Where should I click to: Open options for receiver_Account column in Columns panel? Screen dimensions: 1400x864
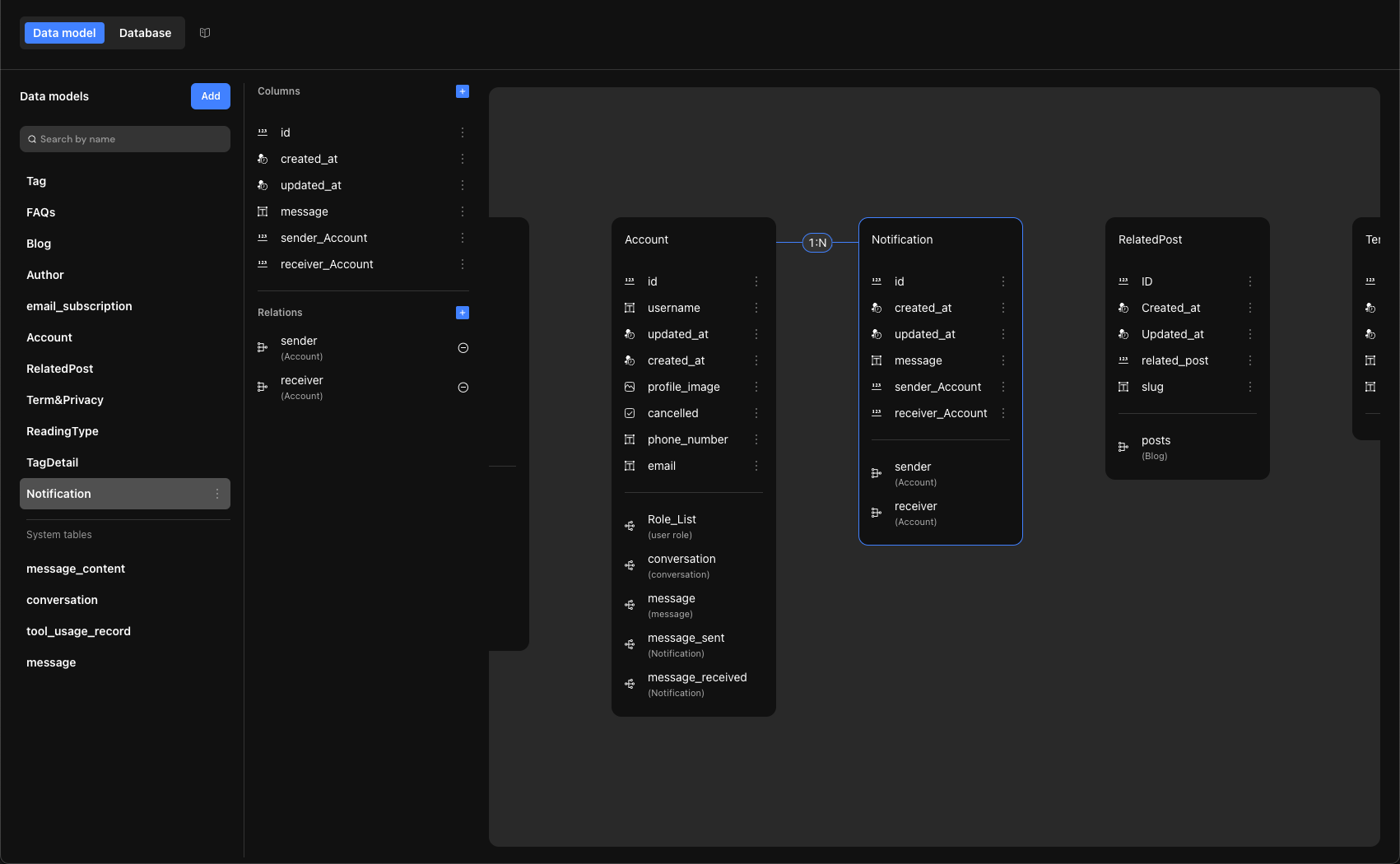click(x=463, y=264)
